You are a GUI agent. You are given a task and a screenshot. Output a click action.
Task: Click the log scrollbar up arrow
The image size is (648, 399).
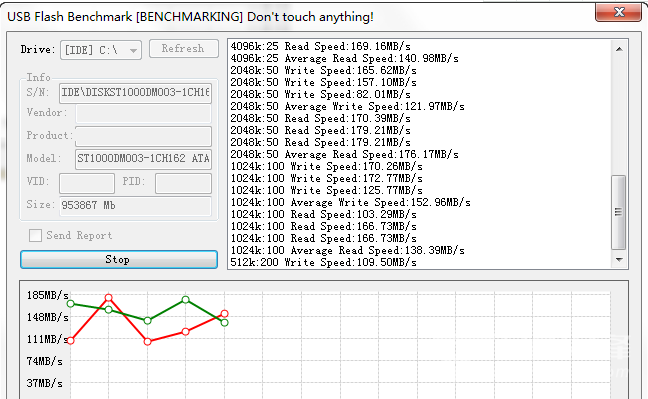point(619,49)
